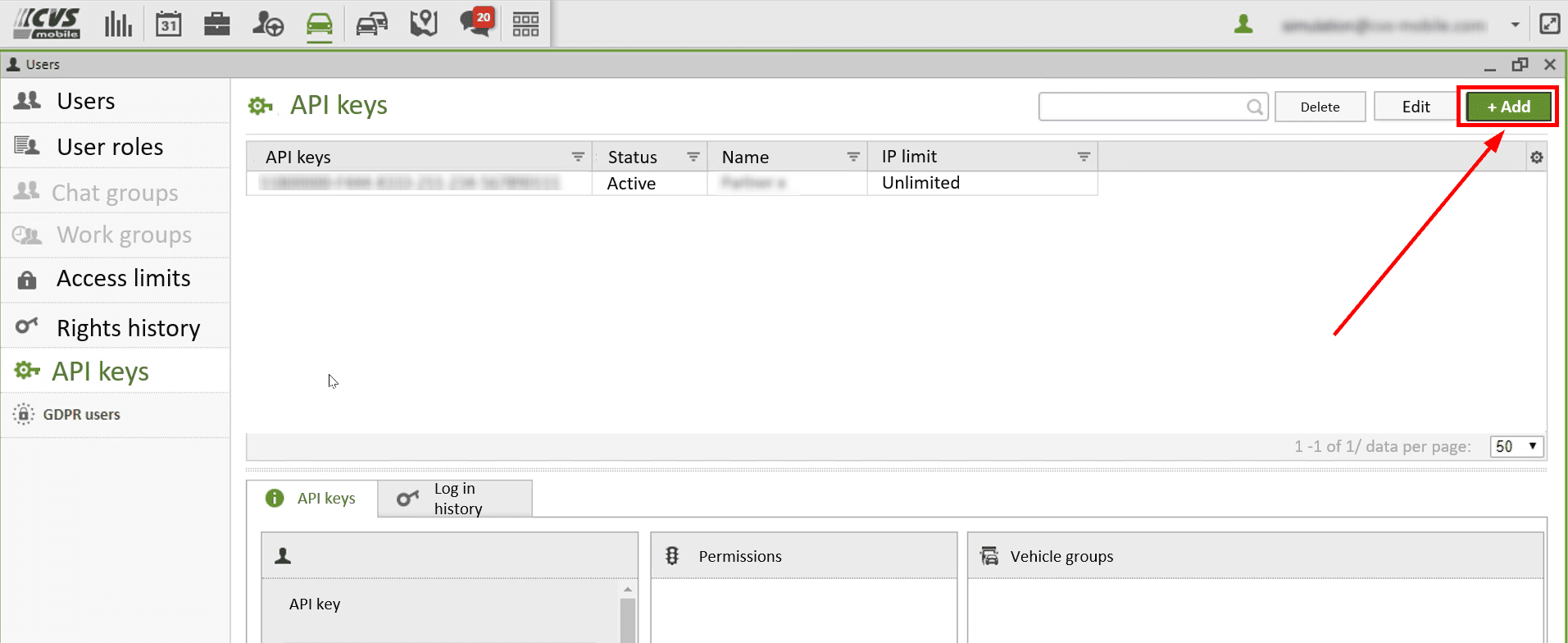Click the Status column header
Screen dimensions: 1568x643
649,157
